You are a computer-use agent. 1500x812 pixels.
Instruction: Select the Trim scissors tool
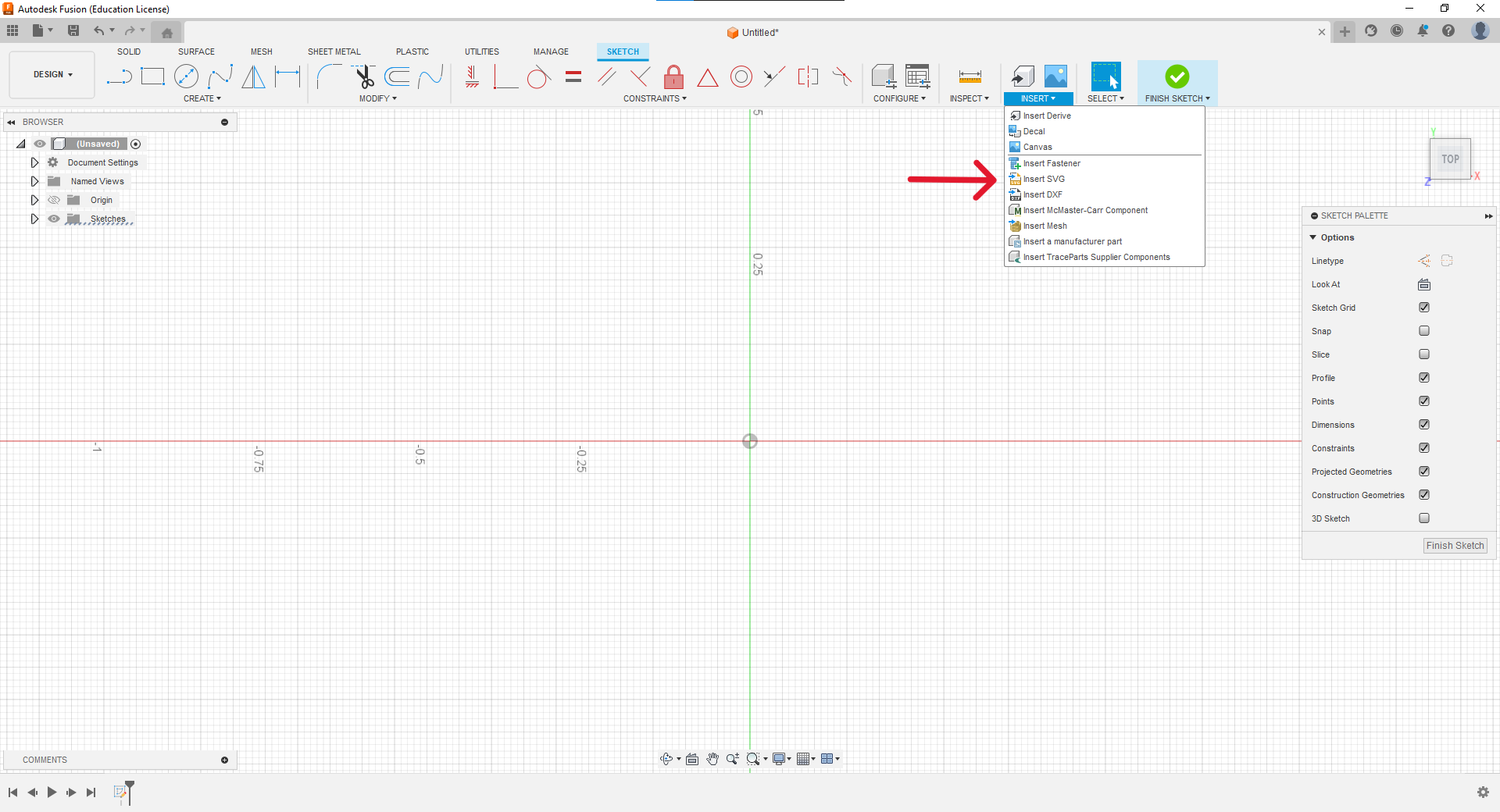point(364,77)
